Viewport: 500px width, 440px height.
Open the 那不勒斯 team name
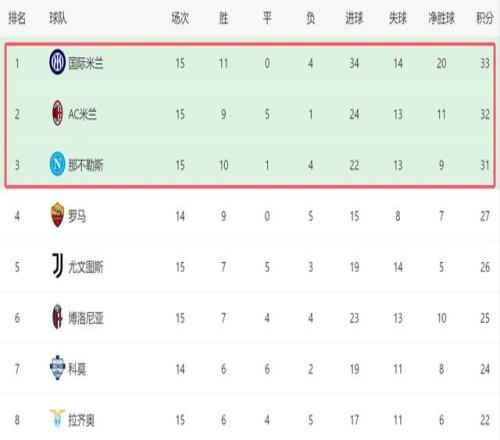tap(86, 165)
